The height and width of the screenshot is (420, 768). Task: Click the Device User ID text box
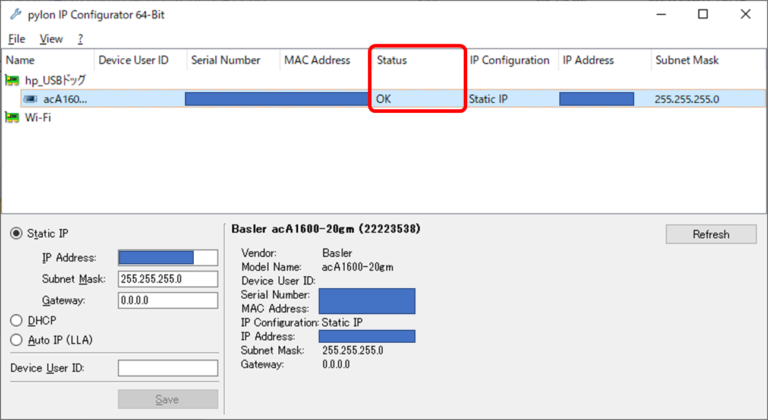coord(167,368)
